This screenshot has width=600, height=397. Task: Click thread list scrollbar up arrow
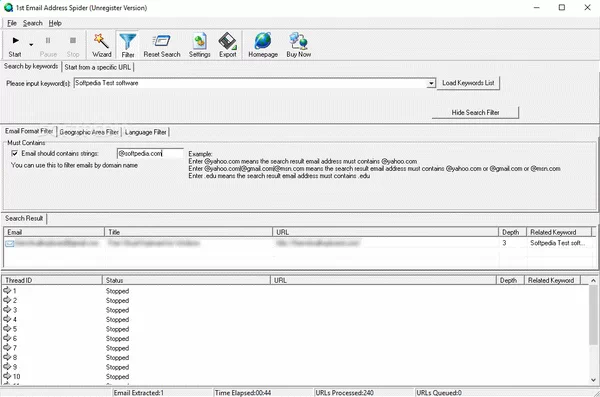tap(593, 281)
